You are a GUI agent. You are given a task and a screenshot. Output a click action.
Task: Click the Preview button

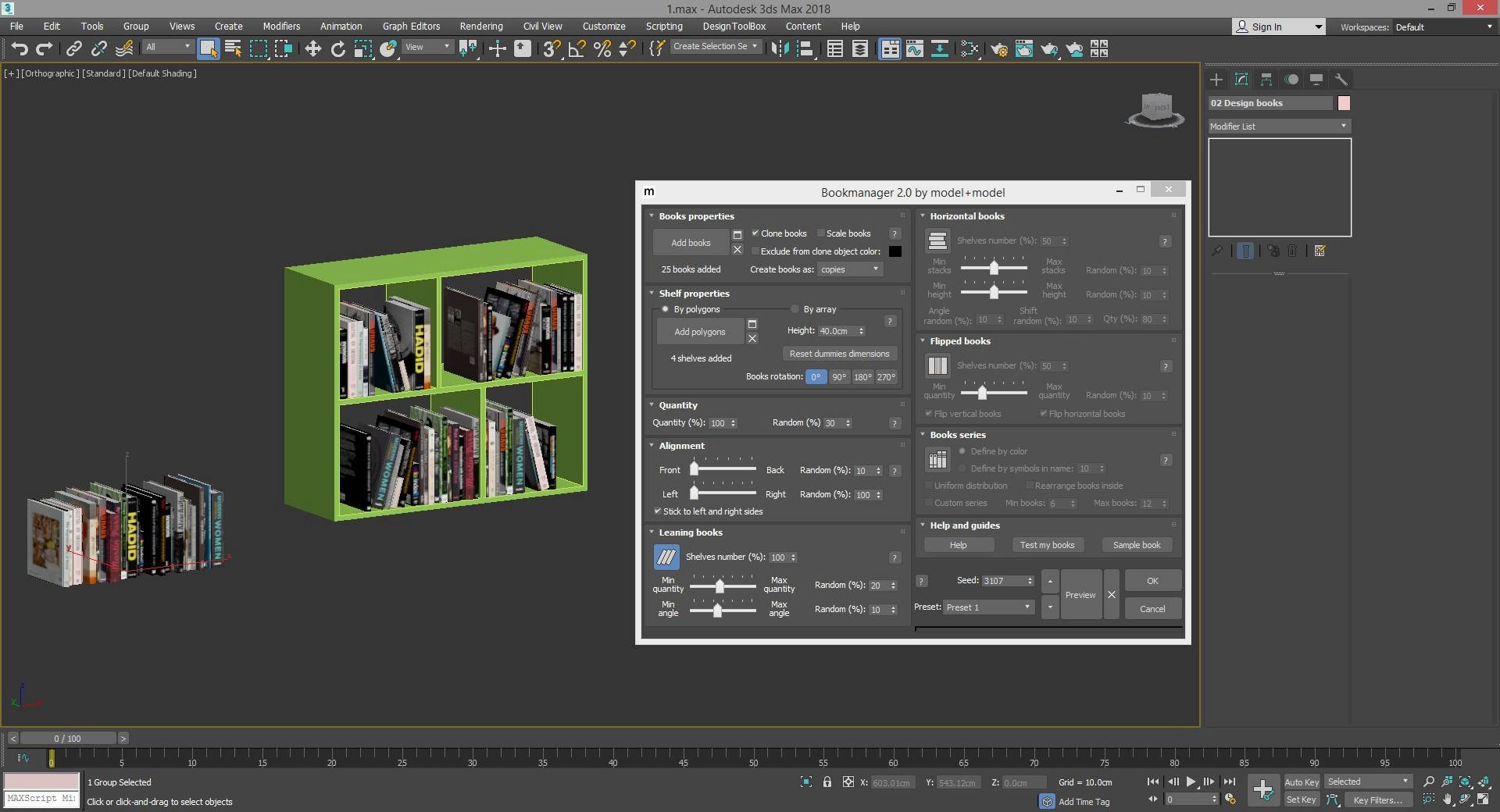tap(1080, 595)
